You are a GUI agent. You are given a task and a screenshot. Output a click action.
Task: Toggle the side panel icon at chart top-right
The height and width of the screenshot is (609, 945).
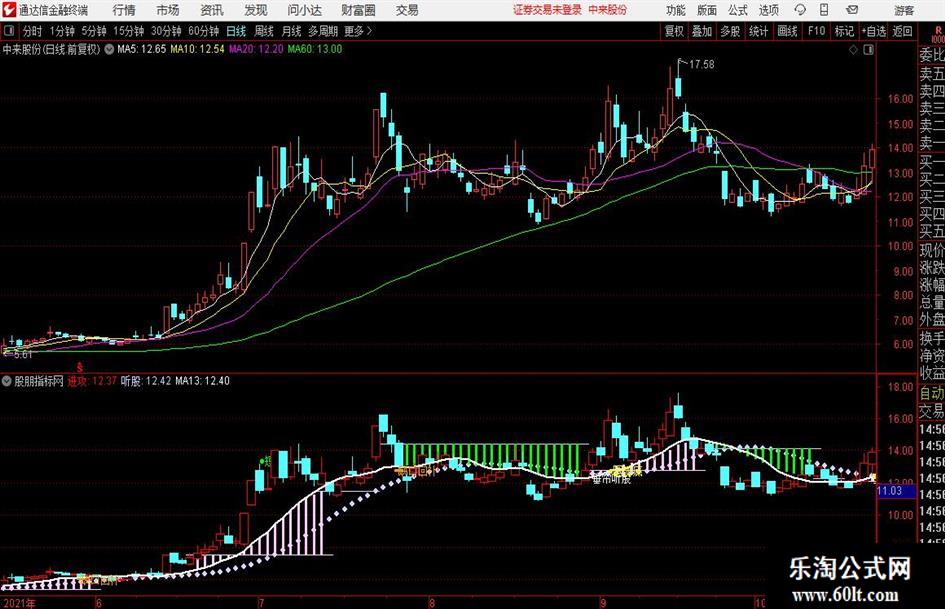click(868, 49)
